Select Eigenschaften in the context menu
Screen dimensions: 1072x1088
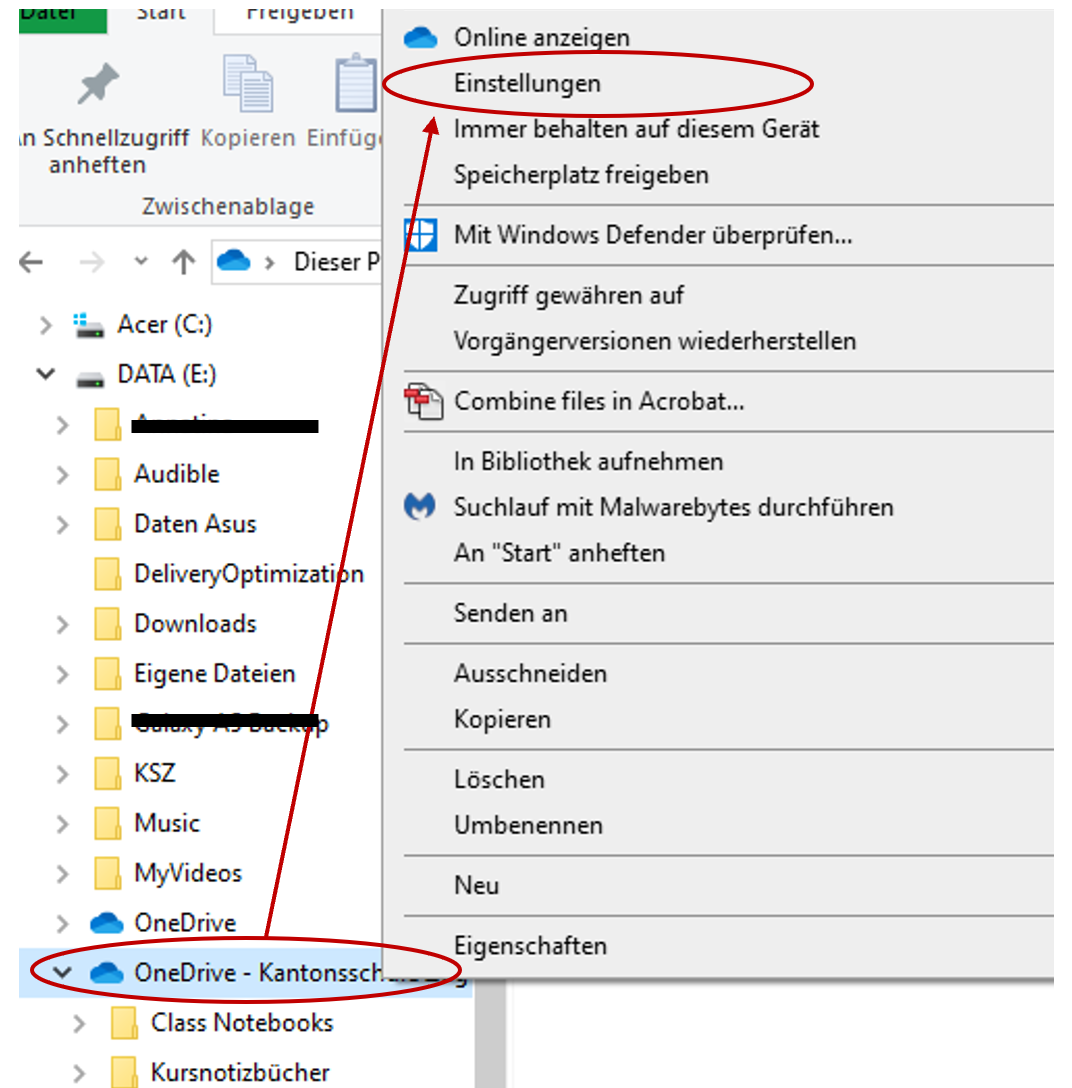click(530, 945)
